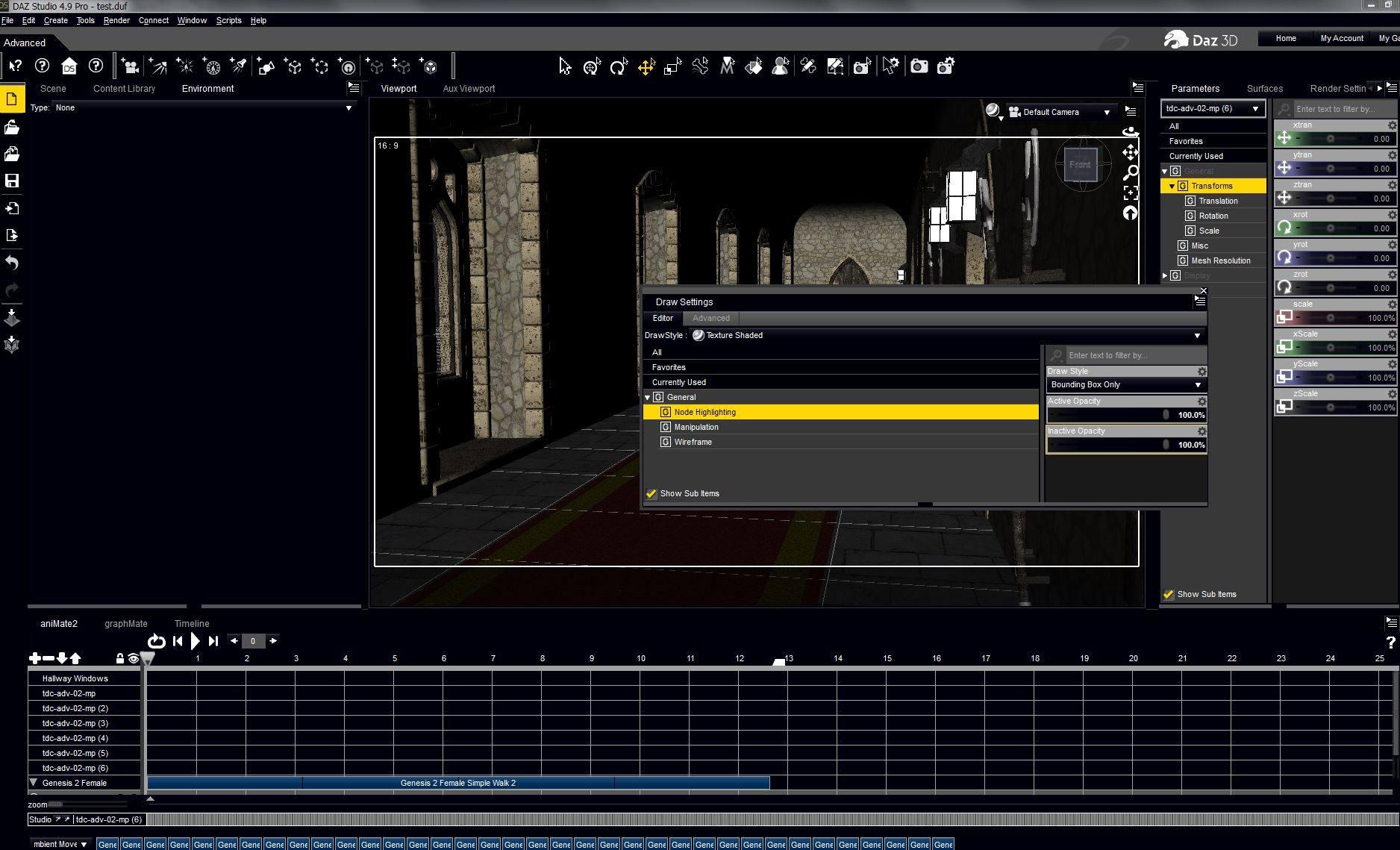Click the viewport Frame selection icon
Screen dimensions: 1400x850
pos(1131,193)
